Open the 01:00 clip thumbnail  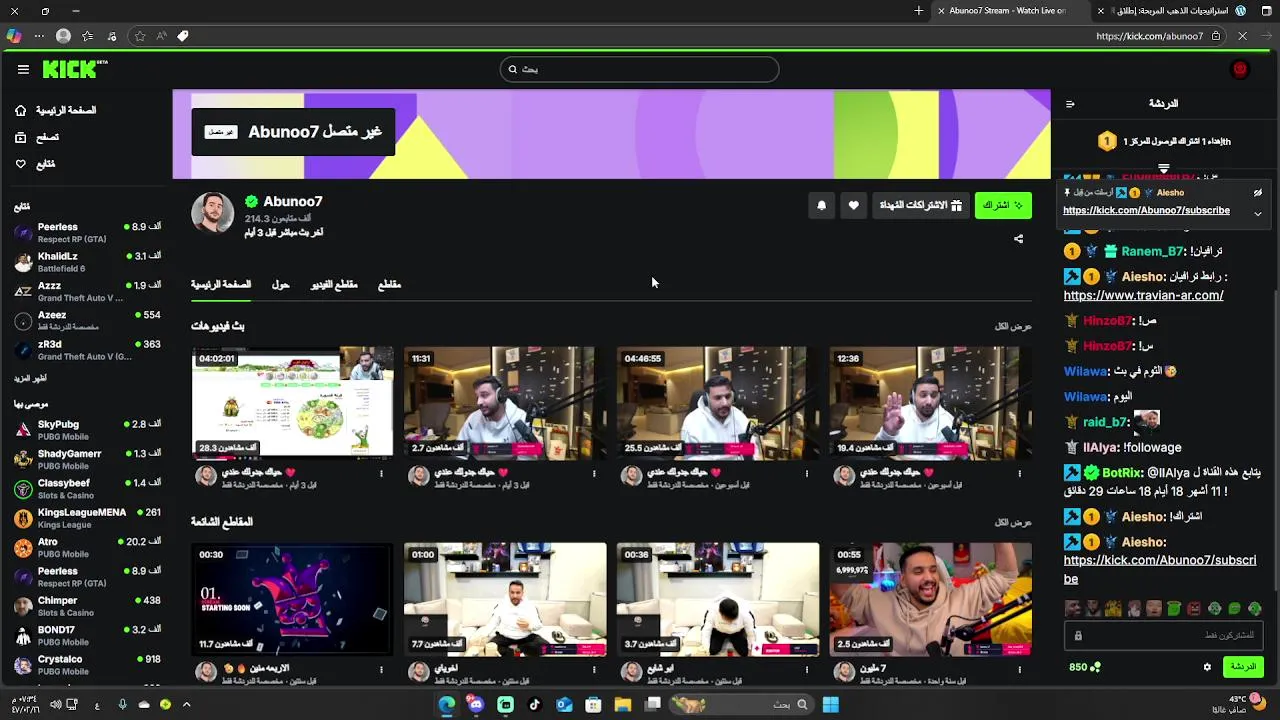[x=505, y=599]
